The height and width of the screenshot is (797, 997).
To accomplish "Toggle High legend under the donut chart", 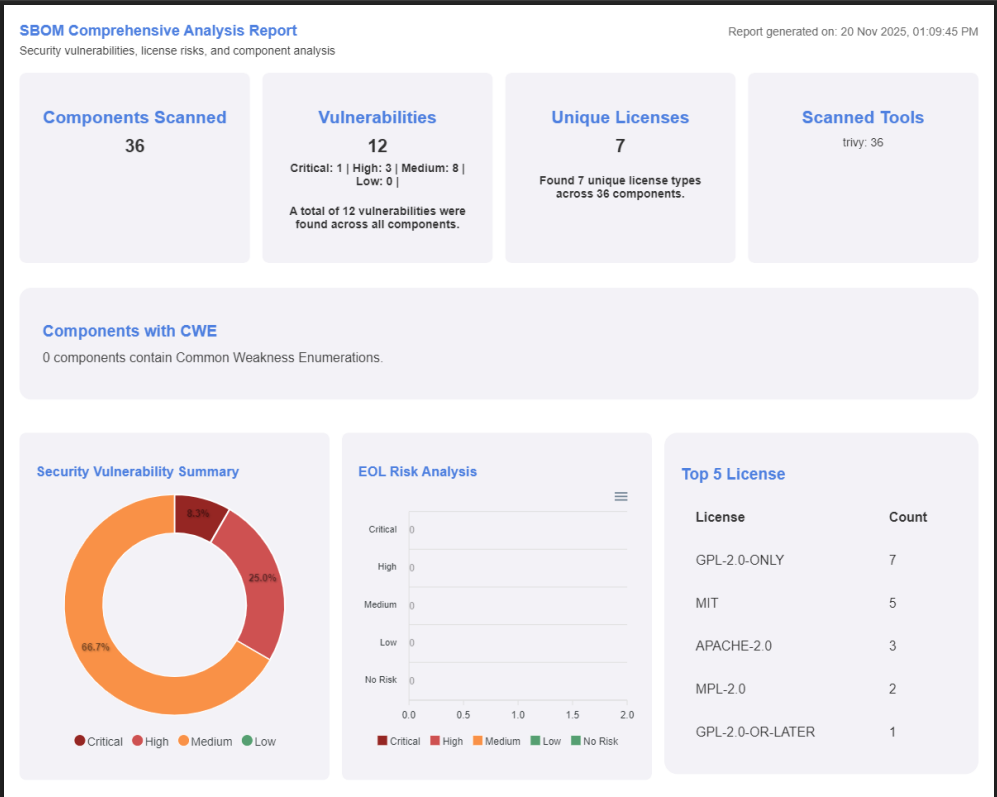I will pyautogui.click(x=150, y=741).
